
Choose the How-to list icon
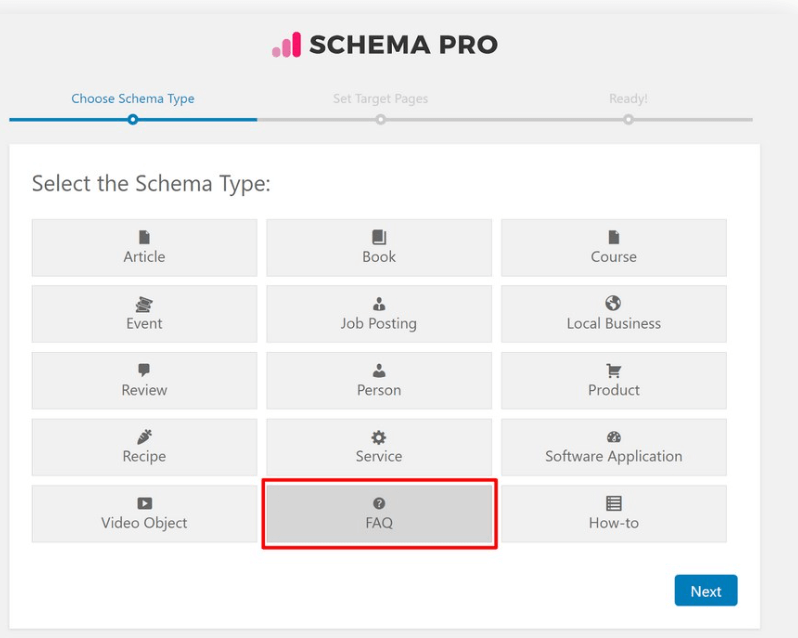pos(614,503)
